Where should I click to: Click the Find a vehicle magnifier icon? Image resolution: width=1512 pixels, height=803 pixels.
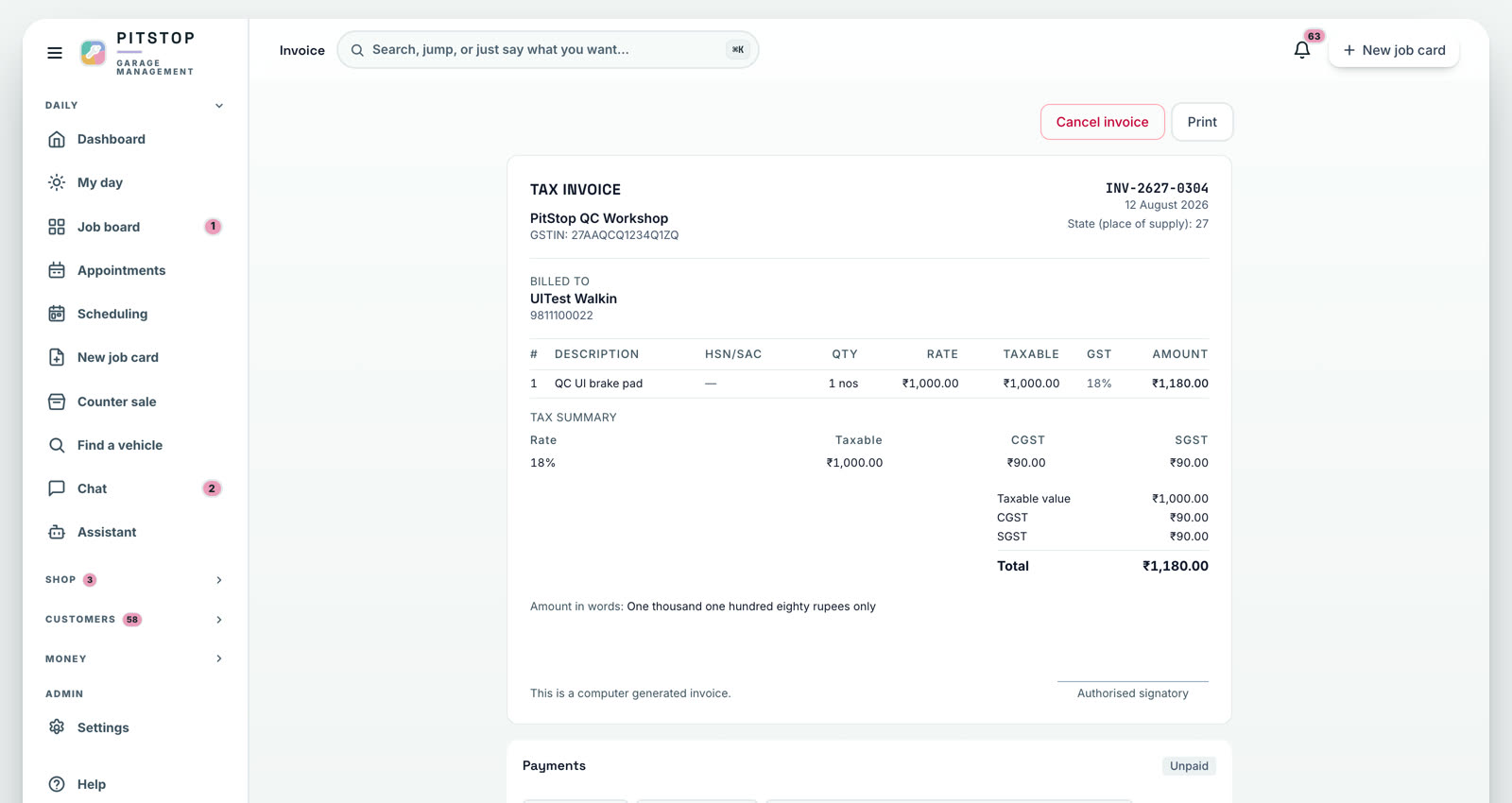point(57,445)
